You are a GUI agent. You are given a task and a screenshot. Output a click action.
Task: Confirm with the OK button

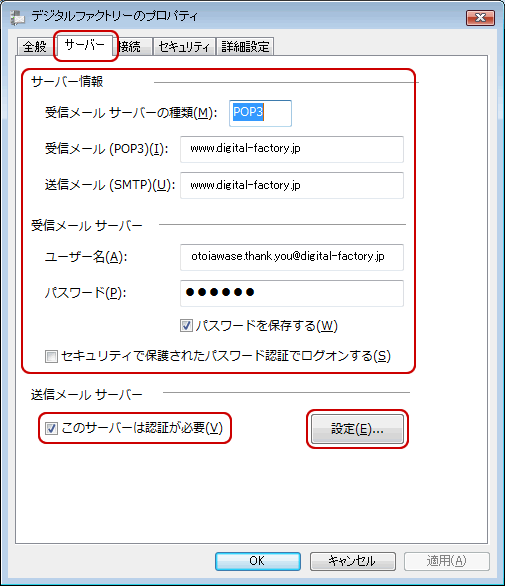[x=258, y=561]
